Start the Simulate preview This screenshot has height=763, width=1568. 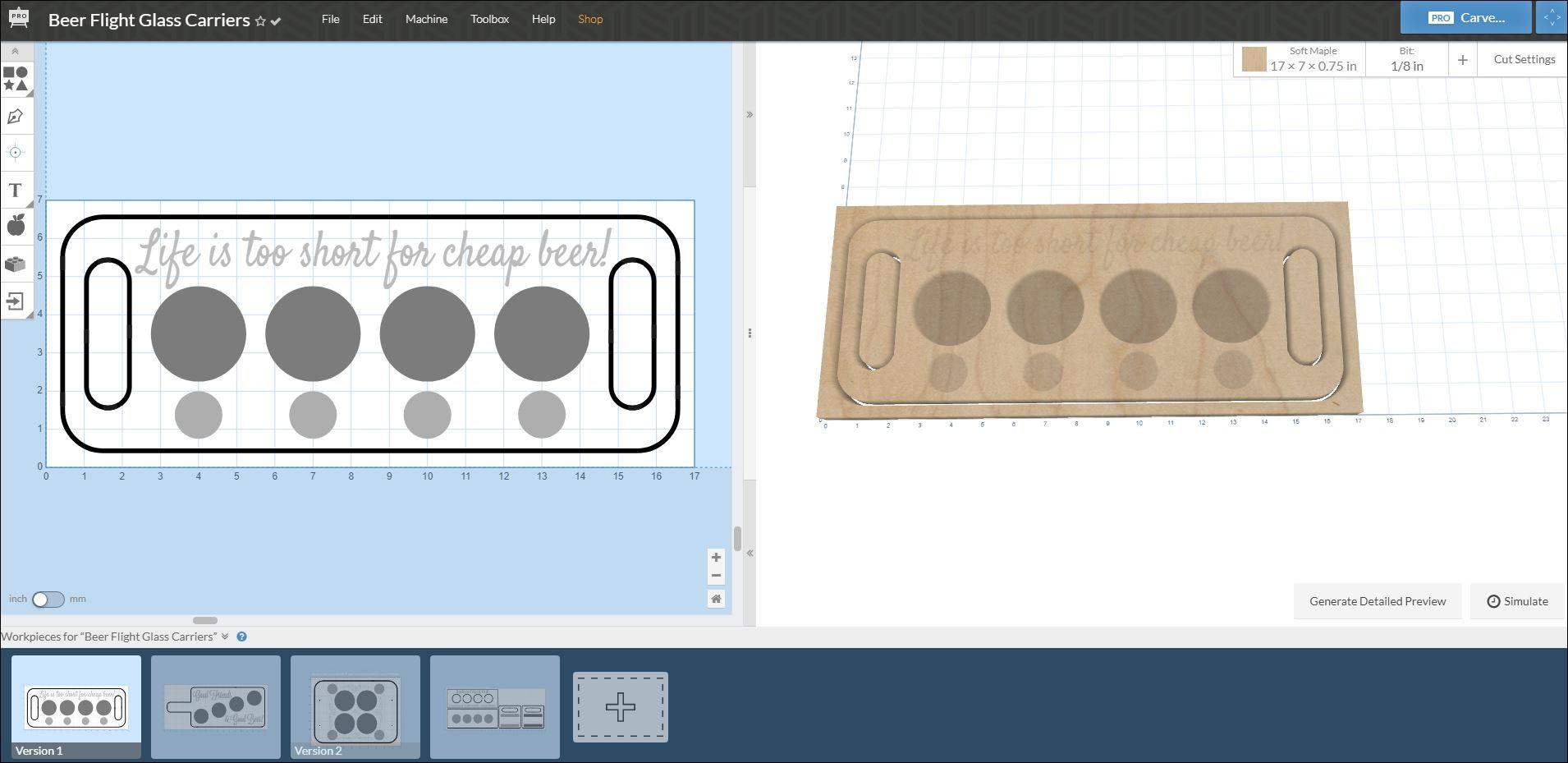pyautogui.click(x=1517, y=601)
